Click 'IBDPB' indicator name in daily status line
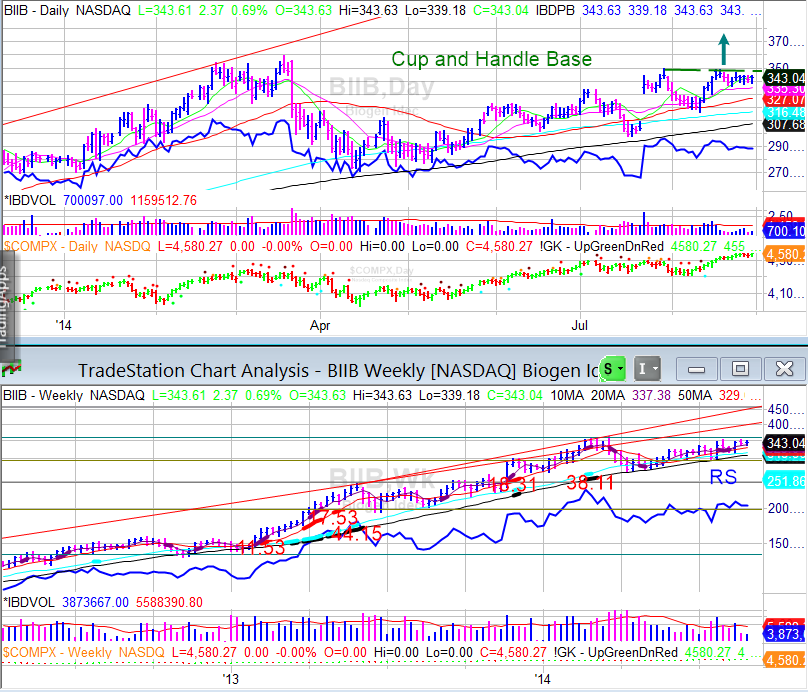This screenshot has width=808, height=692. coord(555,10)
